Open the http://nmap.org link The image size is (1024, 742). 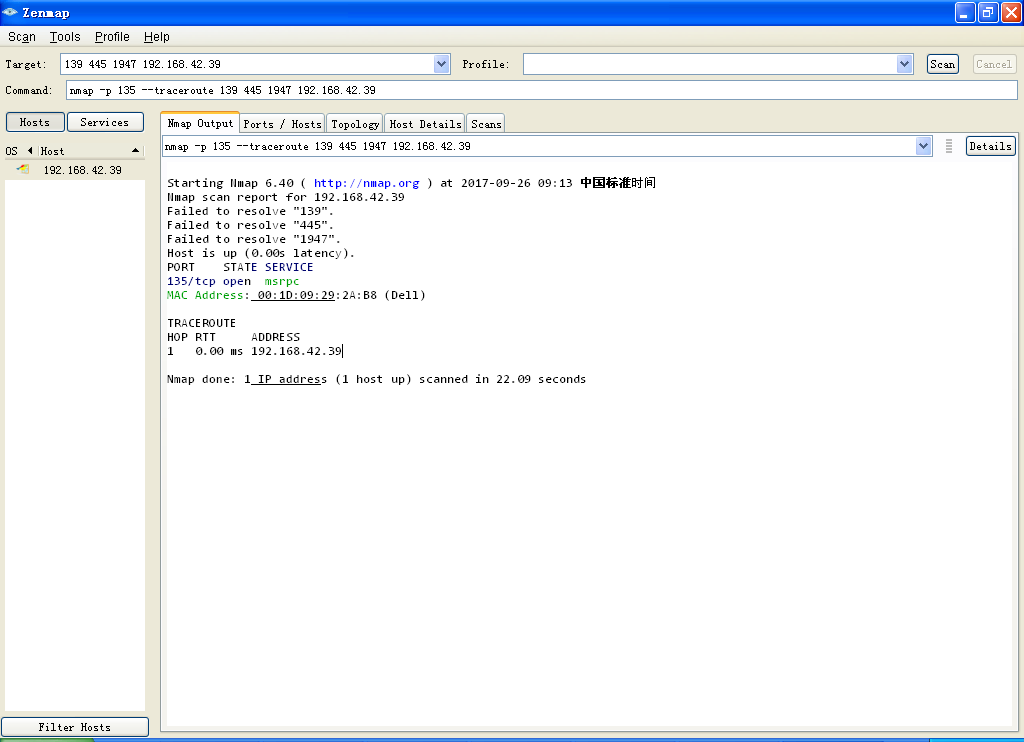(366, 183)
